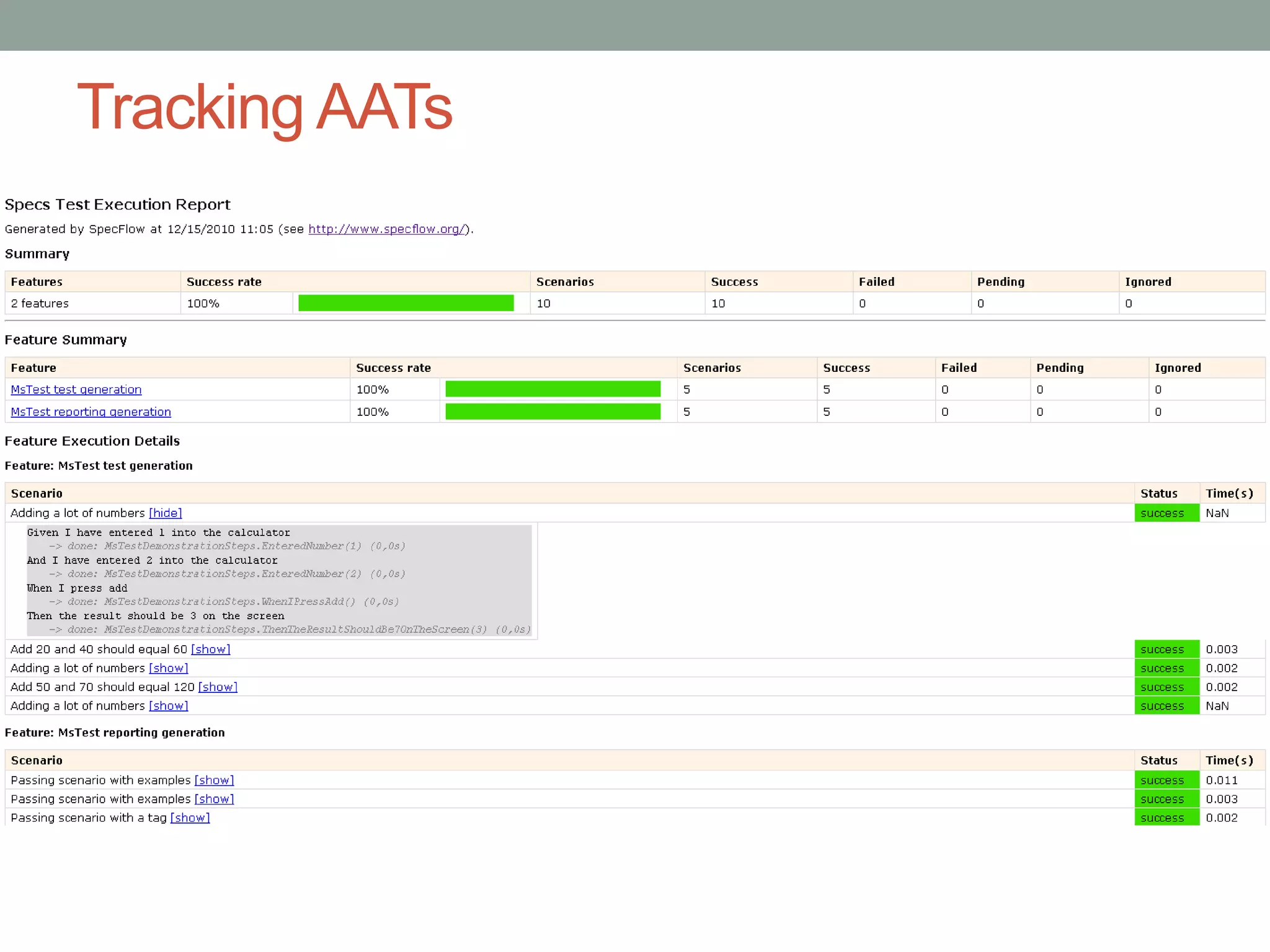Click 'Feature: MsTest test generation' heading
Image resolution: width=1270 pixels, height=952 pixels.
99,465
